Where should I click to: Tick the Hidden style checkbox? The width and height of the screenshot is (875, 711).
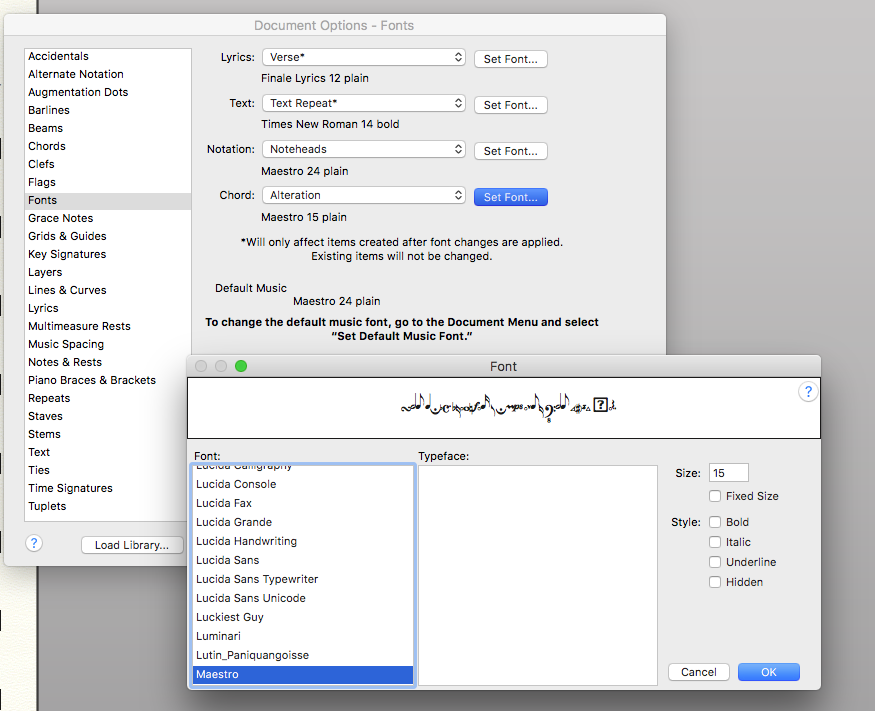715,582
